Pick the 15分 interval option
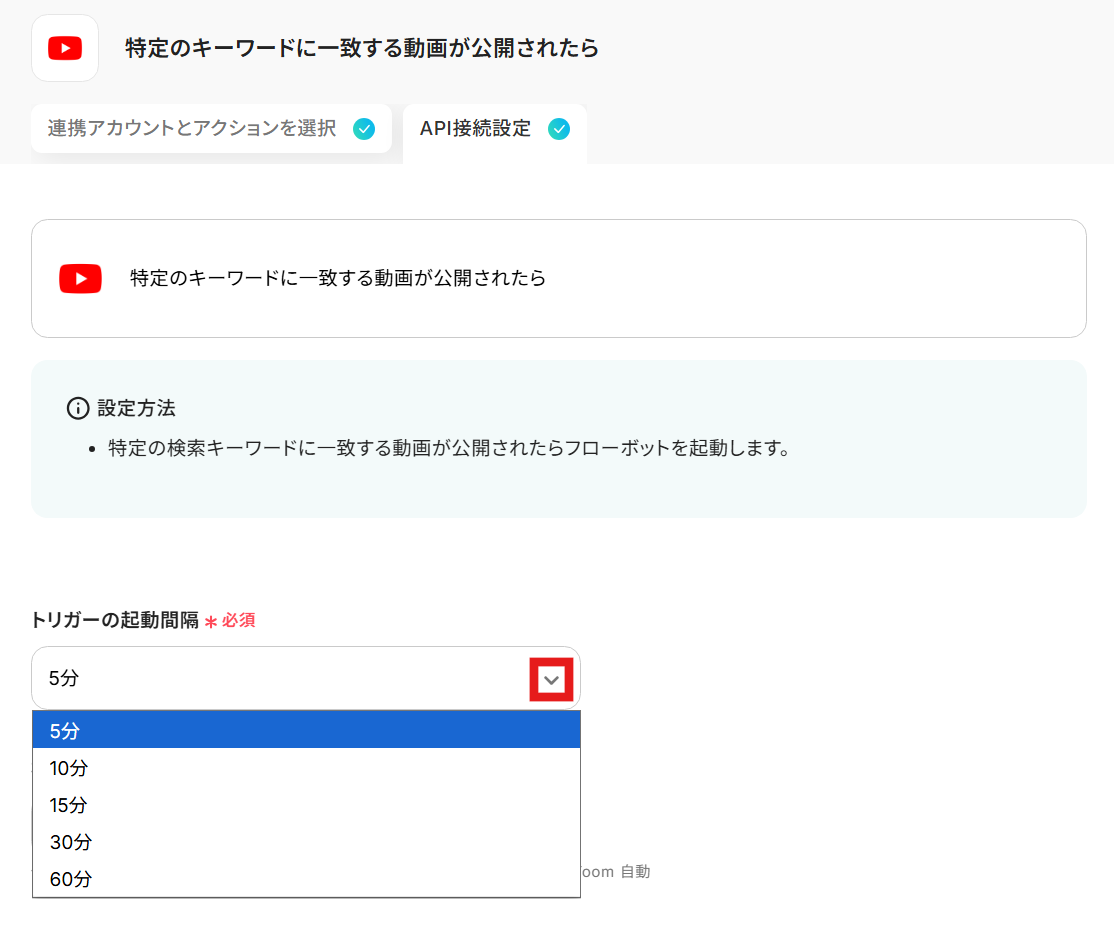The image size is (1114, 938). pos(306,805)
